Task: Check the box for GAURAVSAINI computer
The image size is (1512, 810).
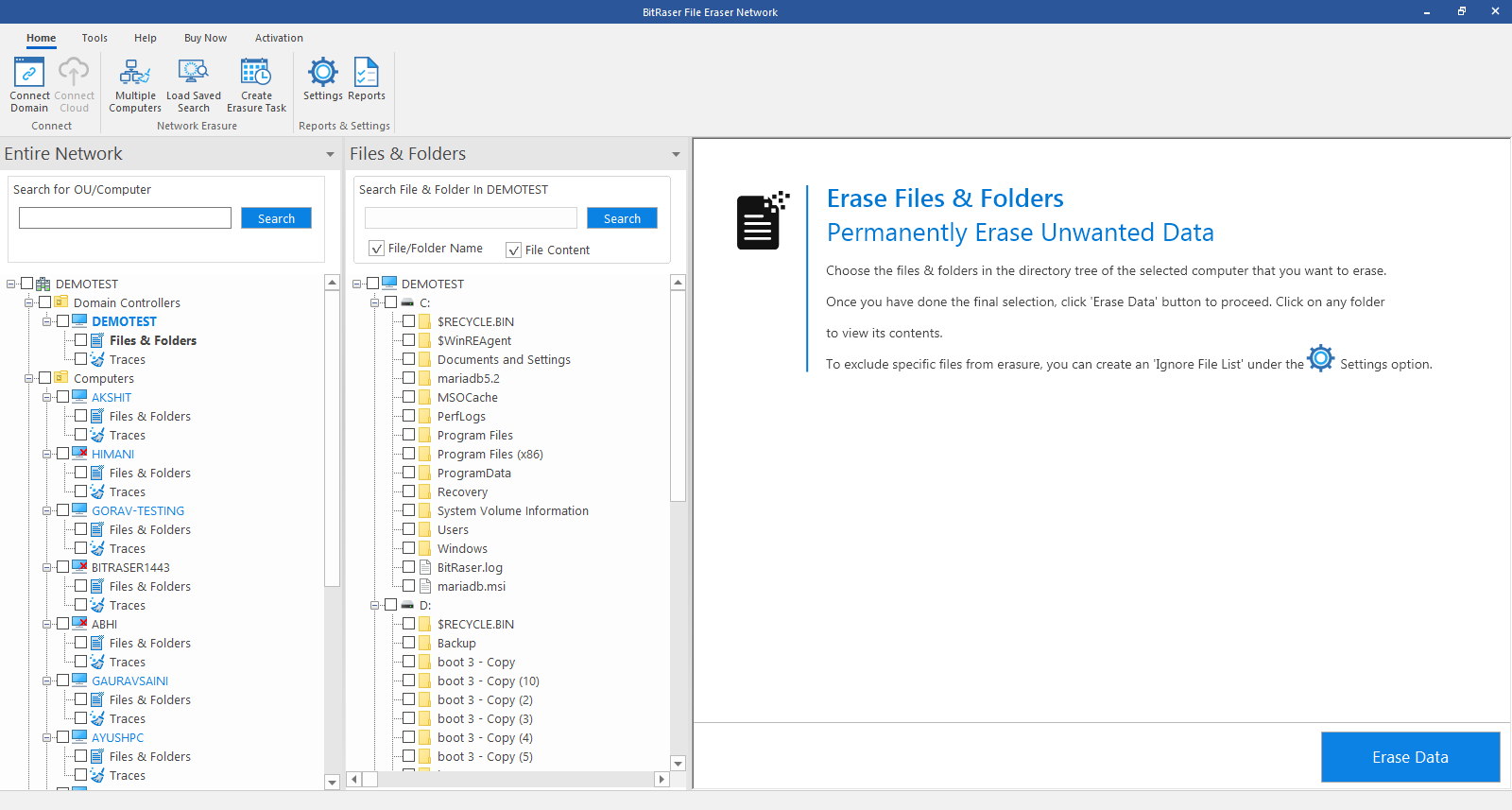Action: [x=63, y=681]
